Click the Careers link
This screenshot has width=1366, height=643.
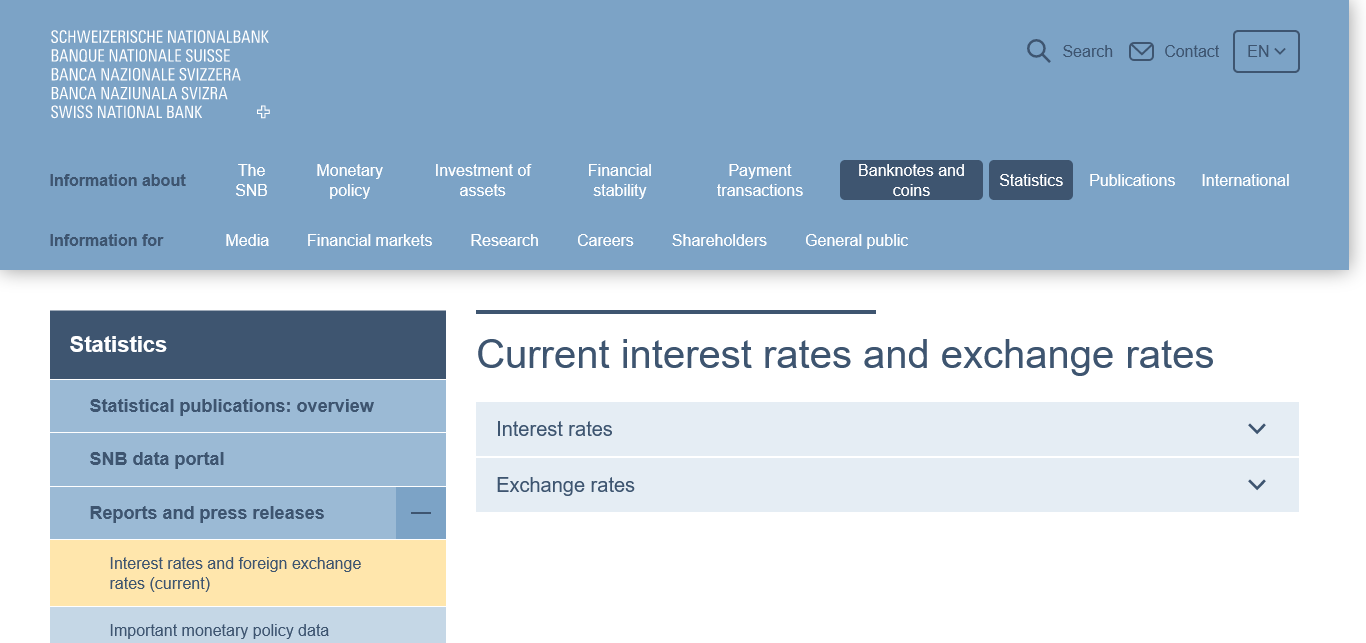[605, 240]
